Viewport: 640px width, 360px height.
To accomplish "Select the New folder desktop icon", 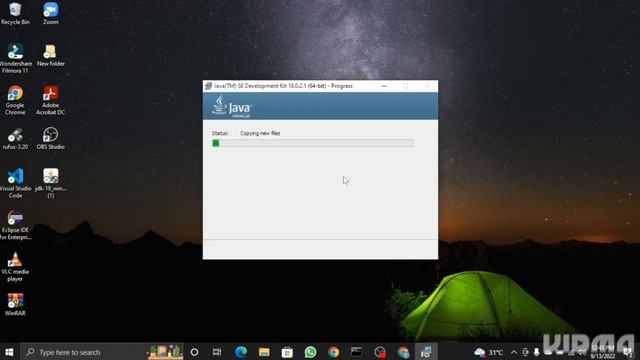I will point(51,56).
